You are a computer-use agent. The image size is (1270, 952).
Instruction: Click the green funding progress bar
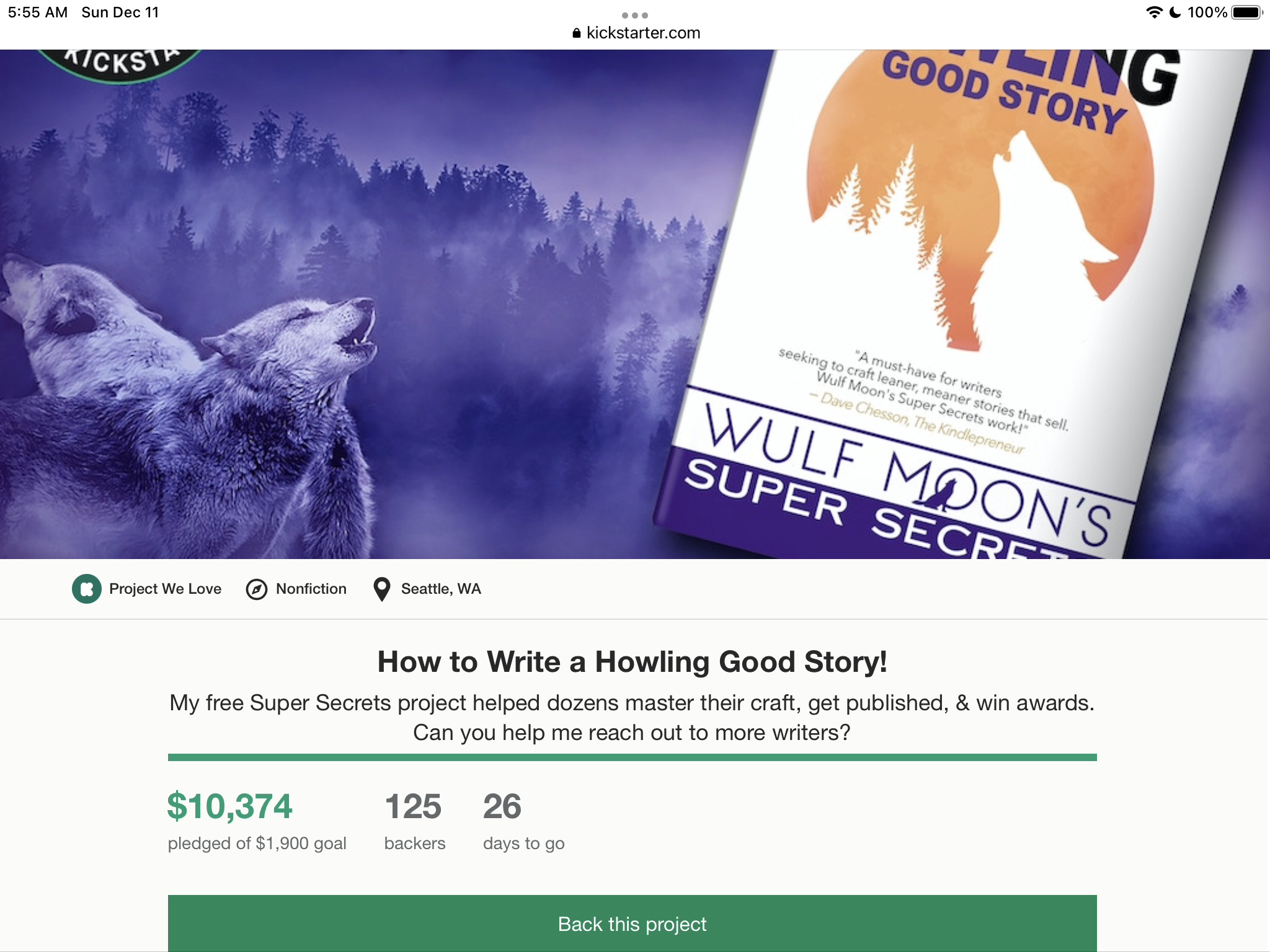[633, 757]
